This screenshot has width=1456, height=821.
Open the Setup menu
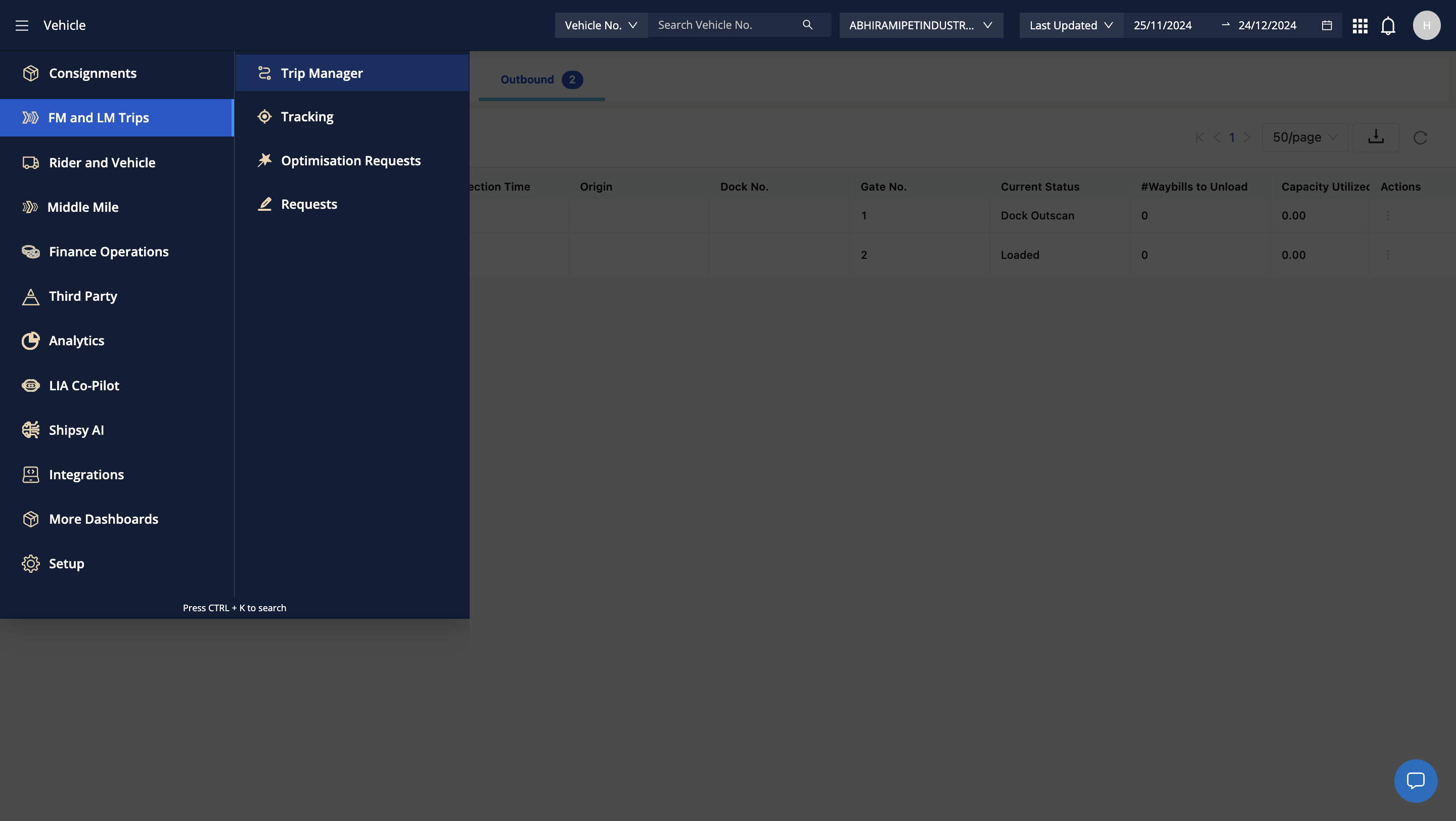click(x=117, y=564)
